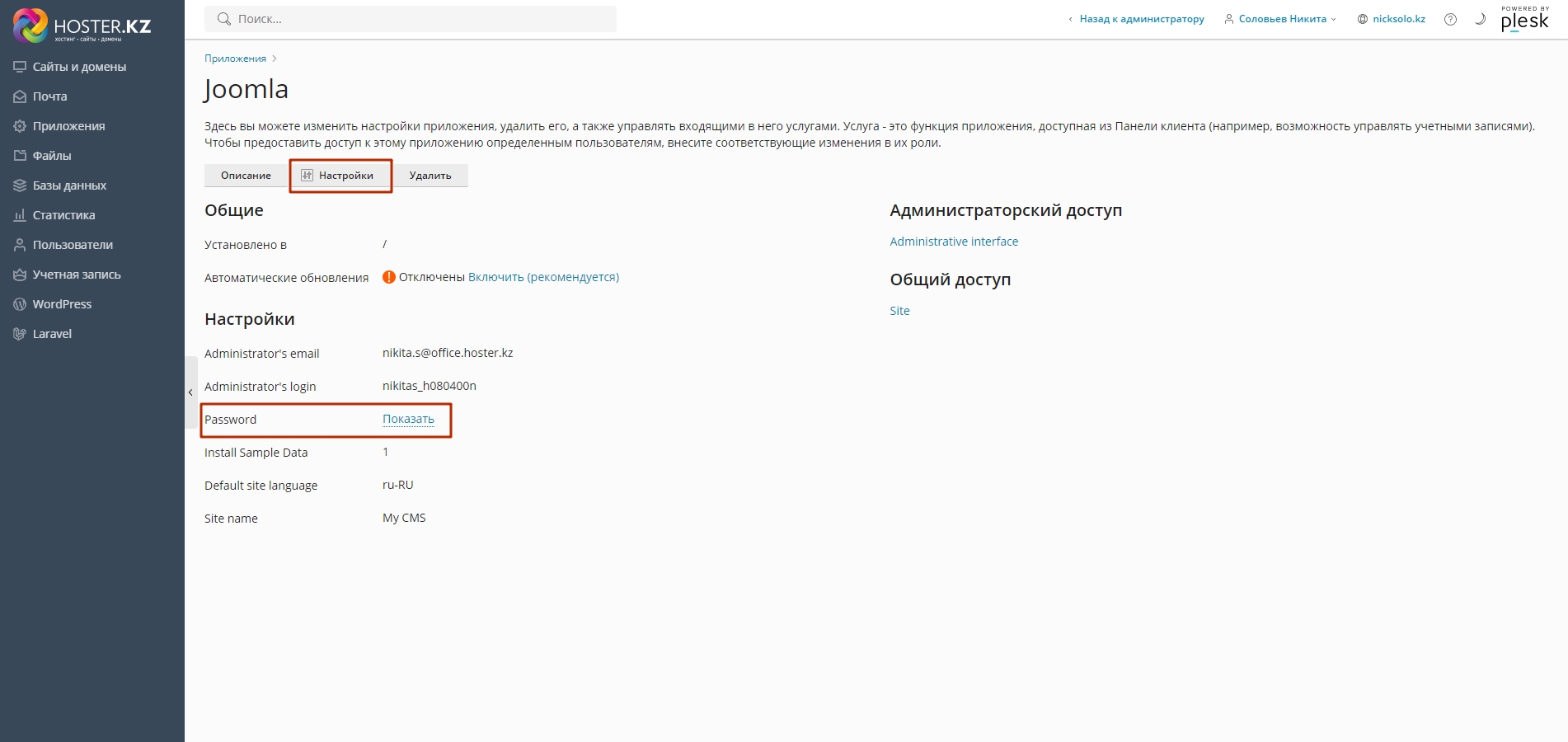
Task: Click the Пользователи person icon
Action: tap(20, 245)
